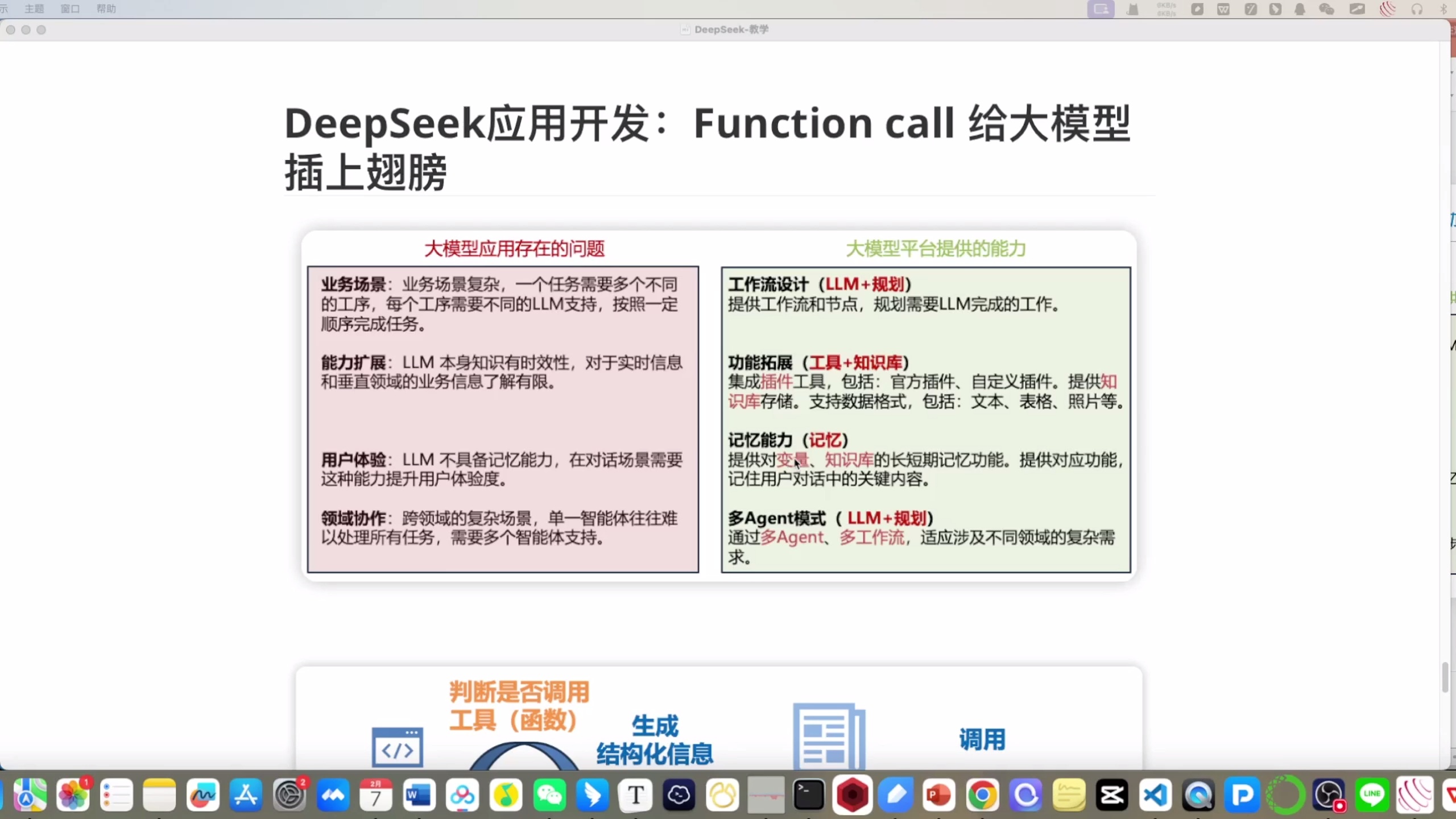Open OBS Studio from the Dock
Viewport: 1456px width, 819px height.
click(x=1329, y=795)
